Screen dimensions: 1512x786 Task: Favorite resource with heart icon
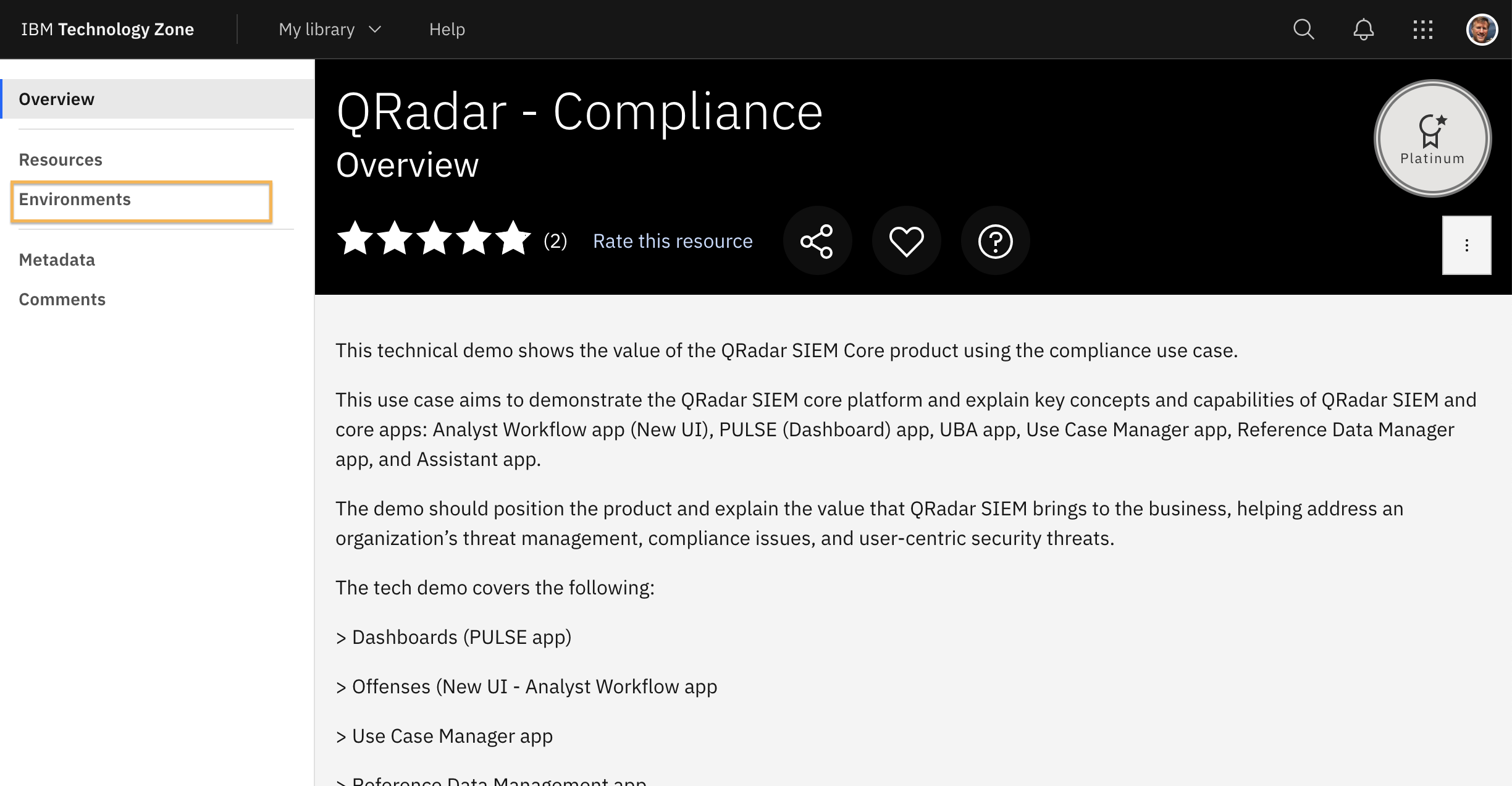(x=906, y=241)
